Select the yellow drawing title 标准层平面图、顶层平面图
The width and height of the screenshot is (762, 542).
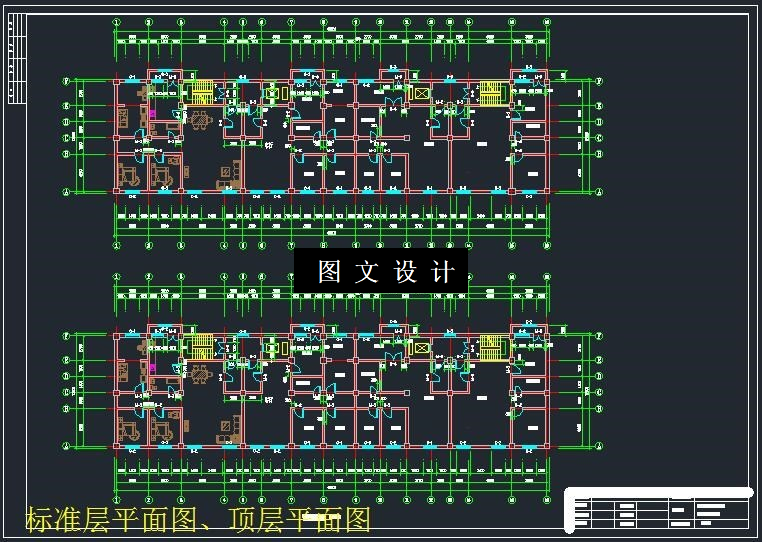[198, 519]
